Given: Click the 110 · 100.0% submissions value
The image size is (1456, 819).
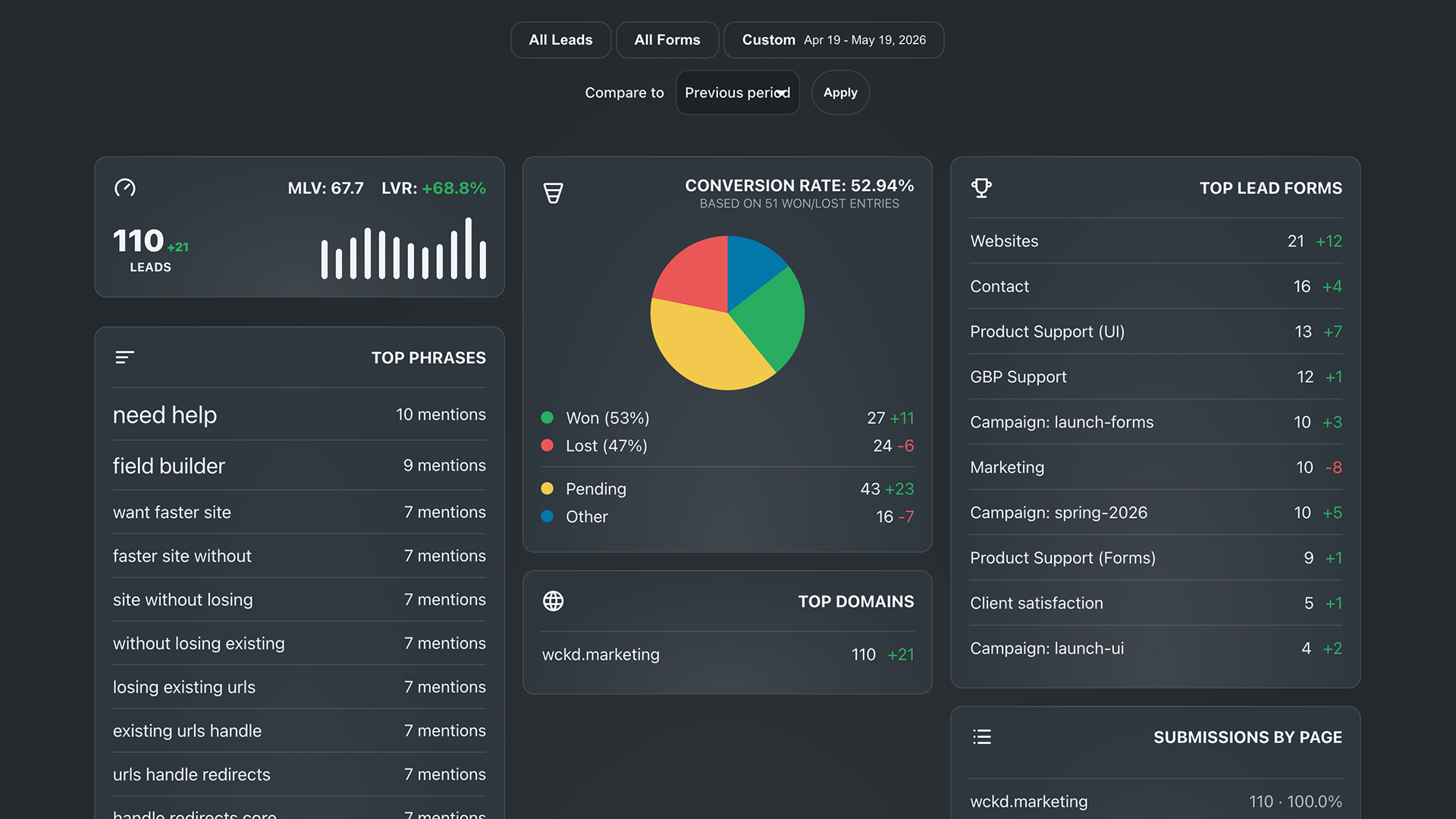Looking at the screenshot, I should 1295,802.
